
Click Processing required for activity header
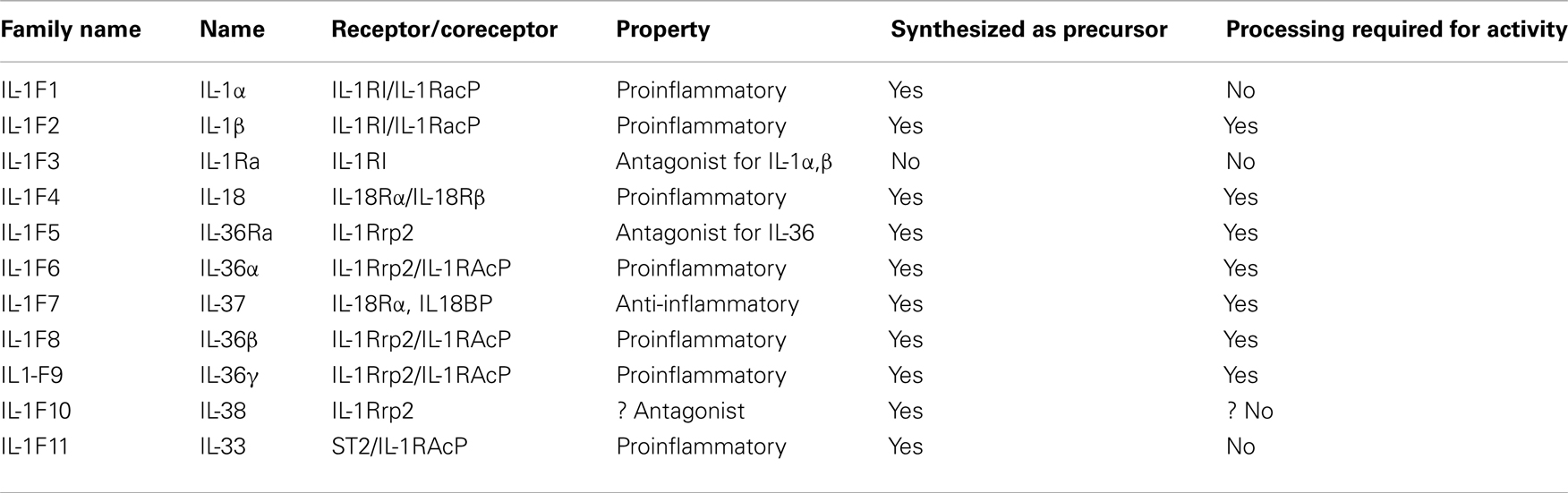click(x=1396, y=30)
